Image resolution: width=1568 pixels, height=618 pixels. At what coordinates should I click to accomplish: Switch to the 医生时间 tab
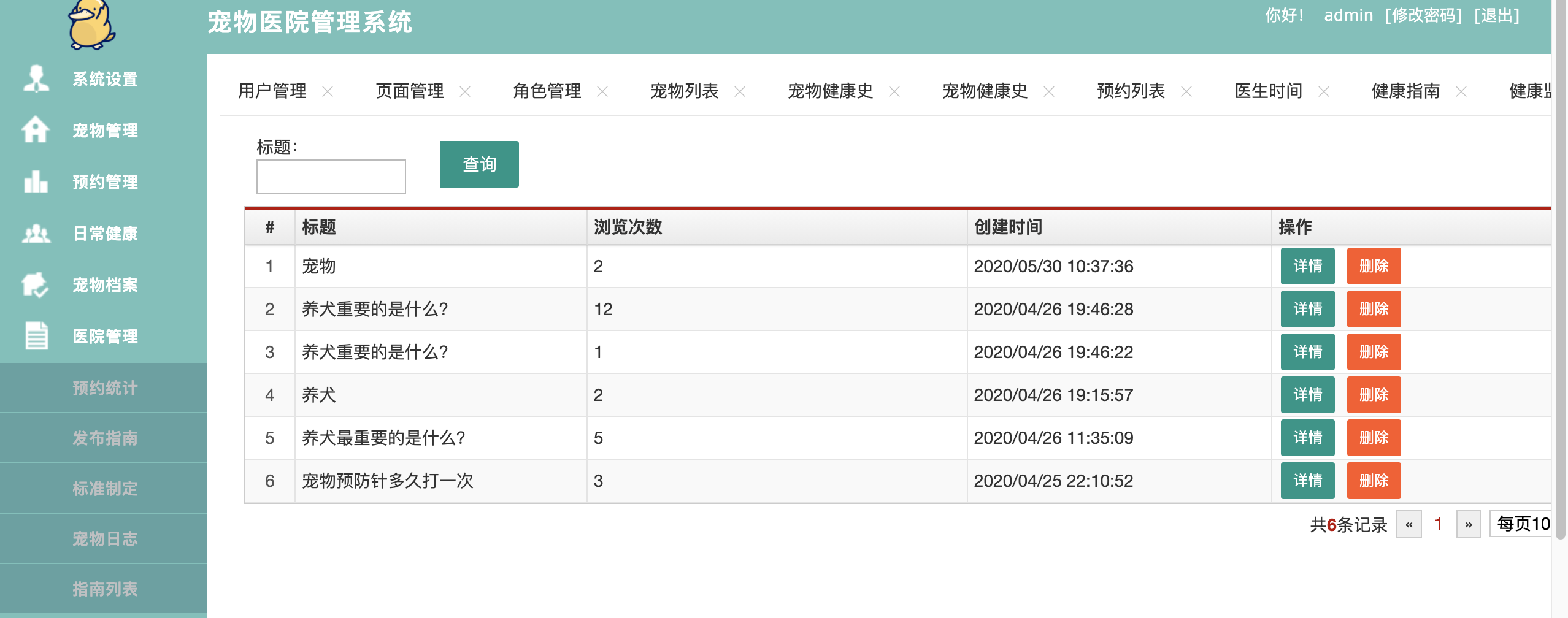[1268, 91]
